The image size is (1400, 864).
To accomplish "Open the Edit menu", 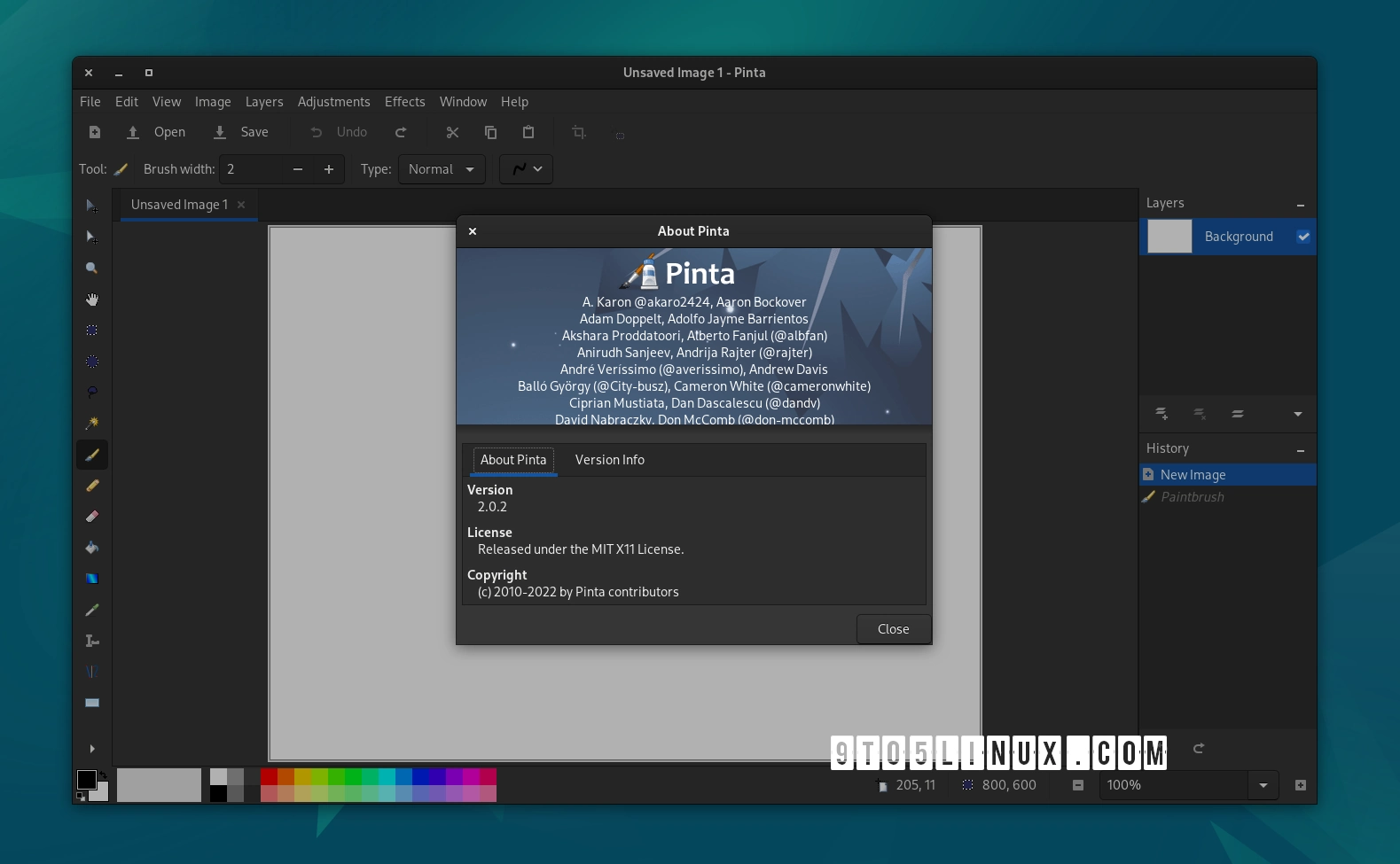I will pos(127,102).
